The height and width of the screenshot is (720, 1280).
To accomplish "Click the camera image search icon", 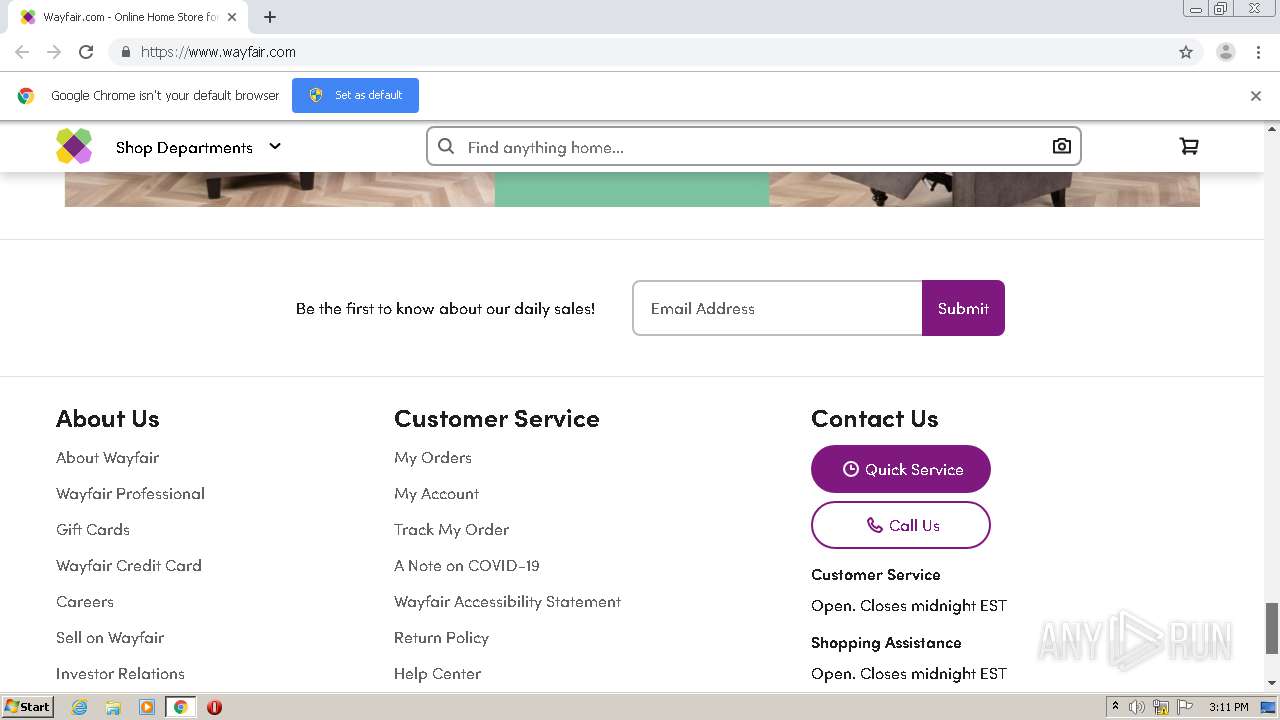I will pos(1062,146).
